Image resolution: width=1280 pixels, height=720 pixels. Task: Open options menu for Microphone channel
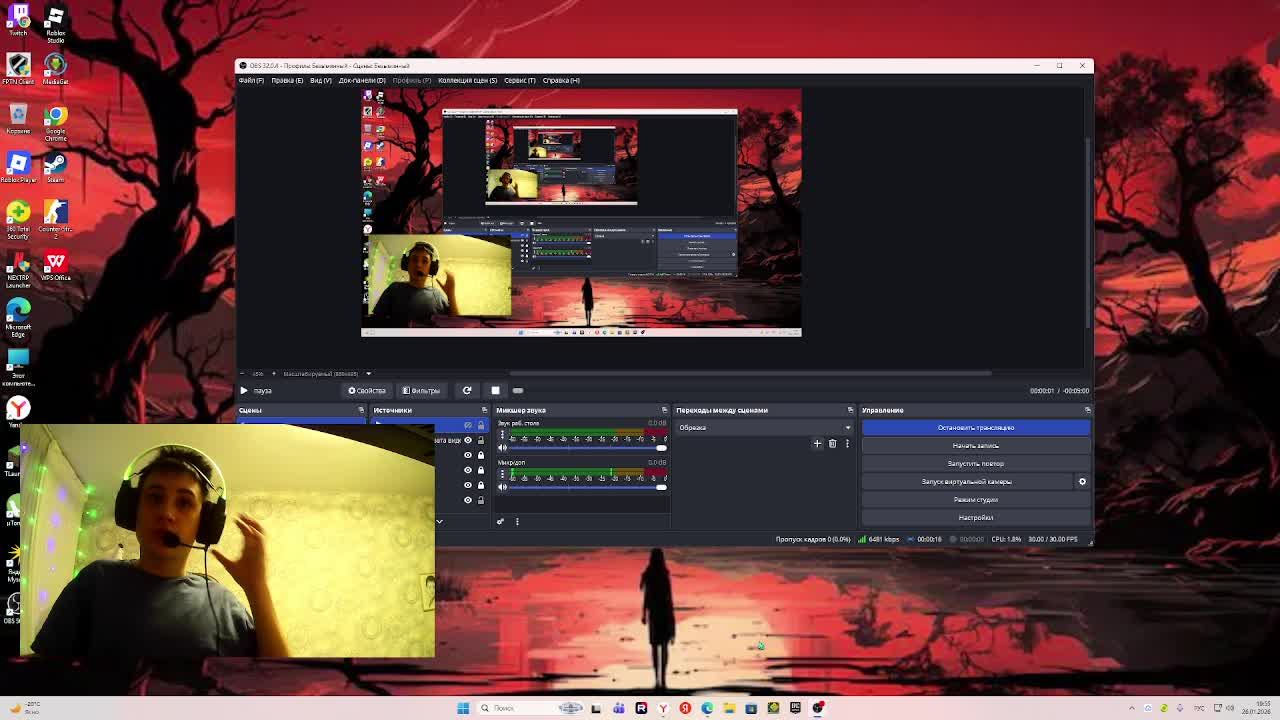(x=502, y=473)
